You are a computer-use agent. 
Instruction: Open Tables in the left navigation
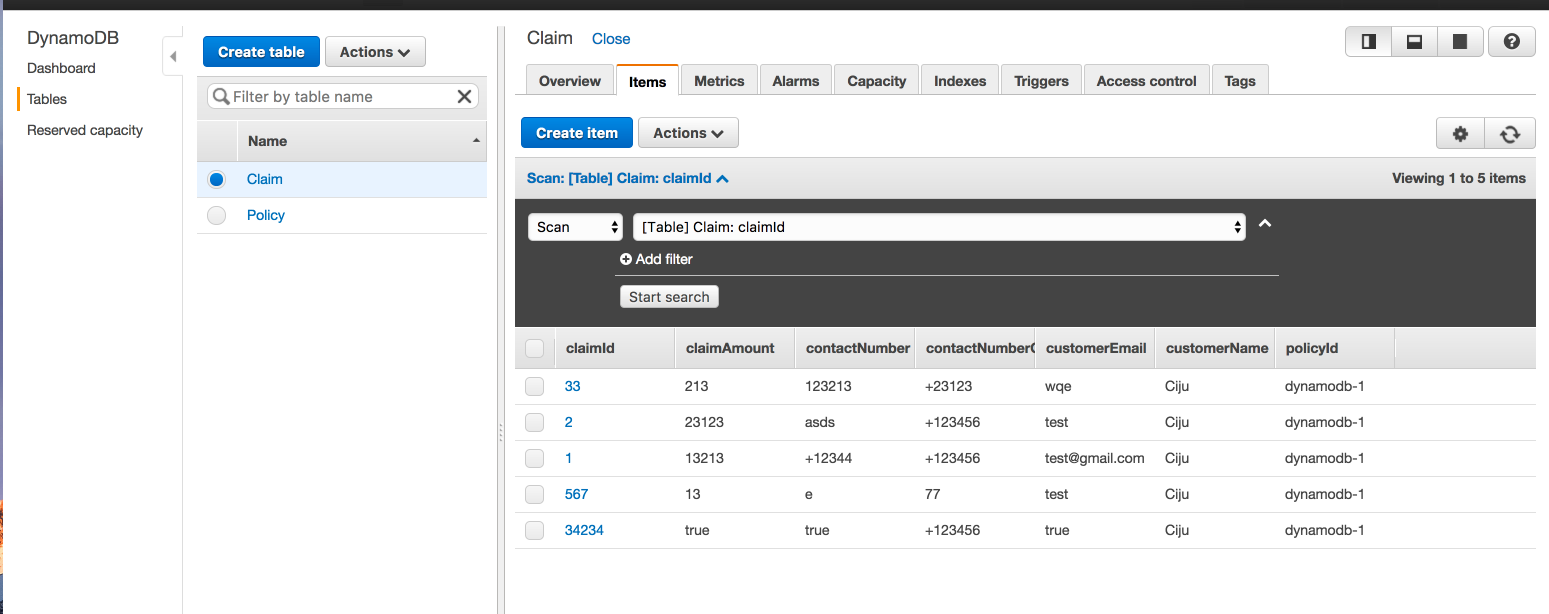click(x=47, y=99)
